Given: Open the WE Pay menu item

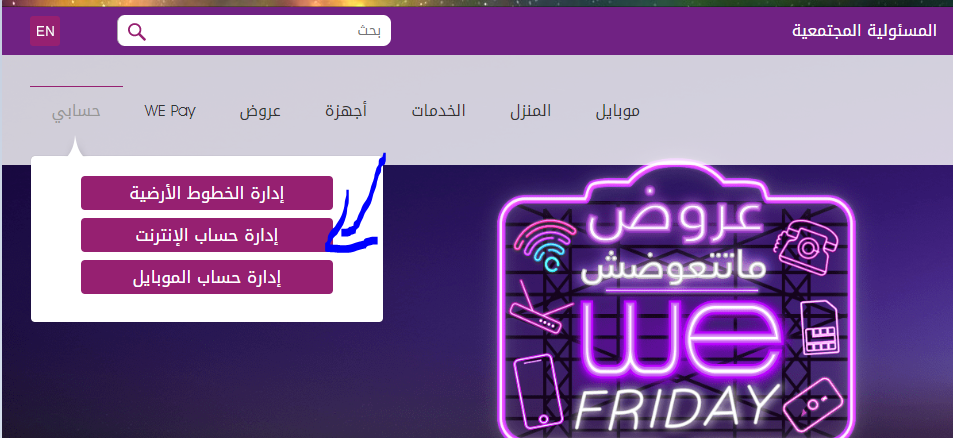Looking at the screenshot, I should [170, 111].
